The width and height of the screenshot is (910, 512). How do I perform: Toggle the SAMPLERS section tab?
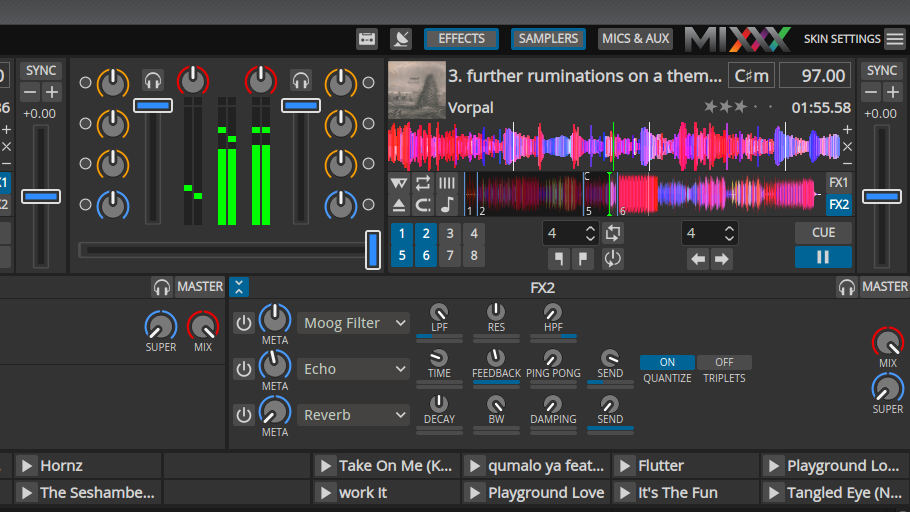tap(548, 39)
